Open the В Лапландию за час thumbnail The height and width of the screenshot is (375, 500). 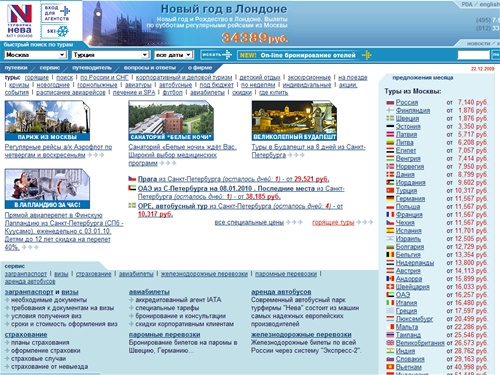(x=47, y=189)
